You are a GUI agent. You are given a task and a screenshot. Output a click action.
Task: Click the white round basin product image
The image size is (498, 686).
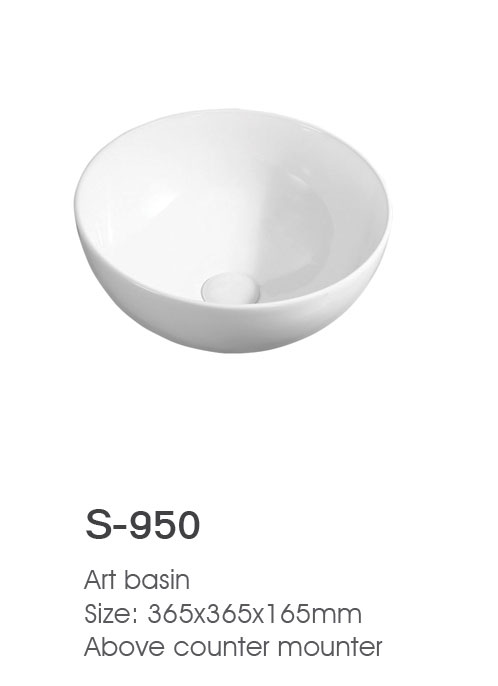tap(232, 231)
